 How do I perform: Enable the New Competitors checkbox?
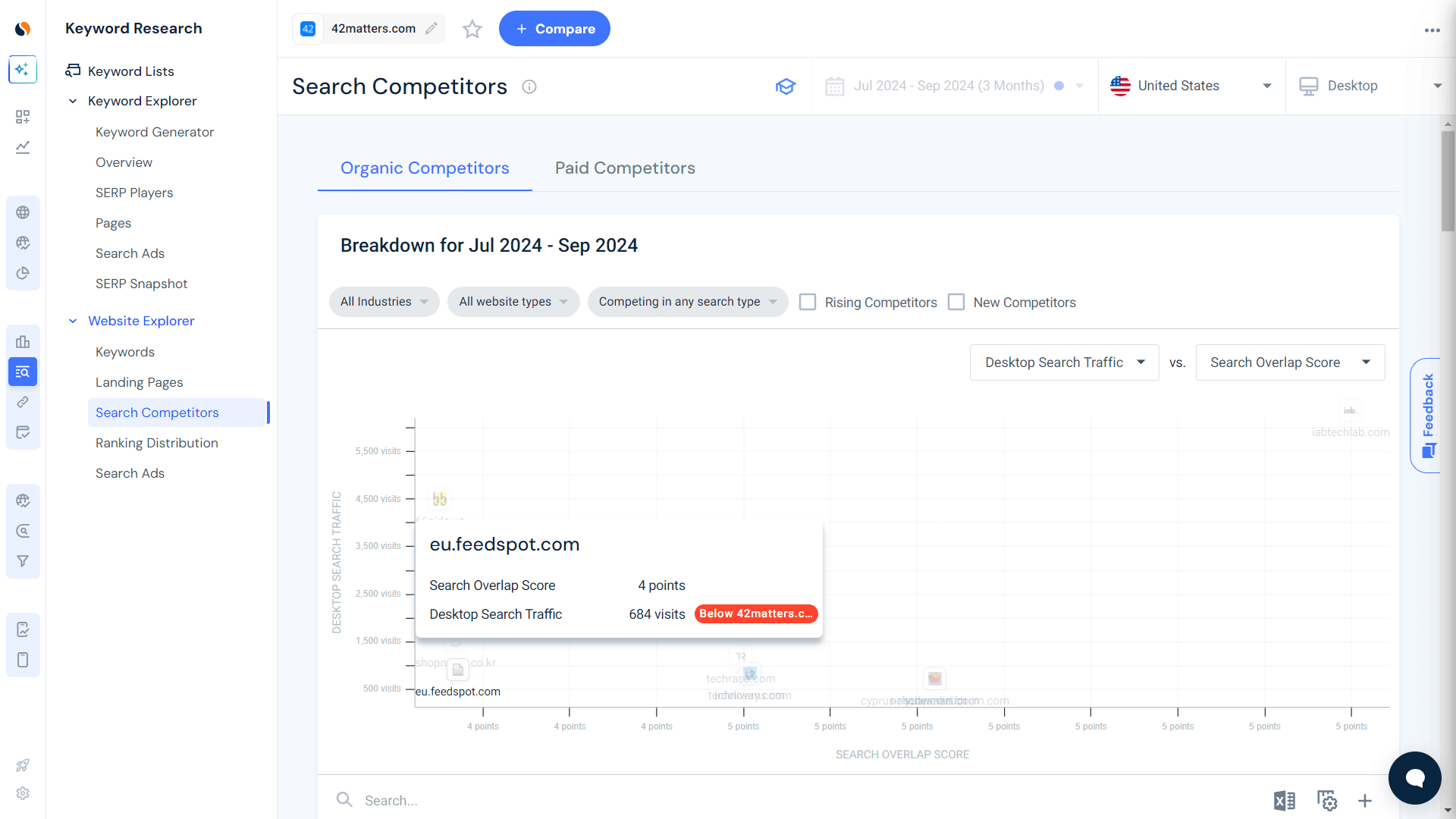click(957, 302)
